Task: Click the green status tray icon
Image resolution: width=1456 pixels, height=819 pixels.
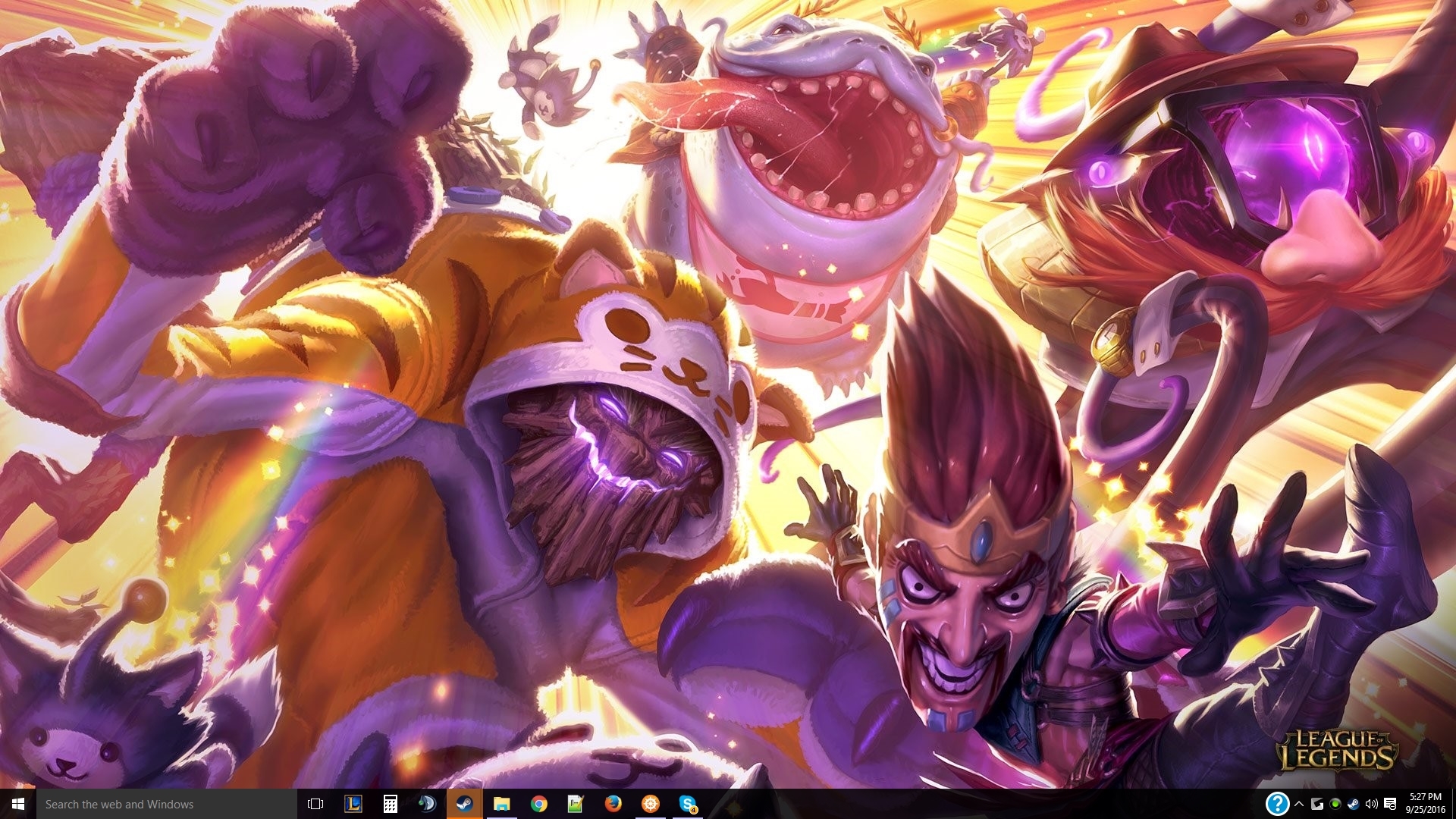Action: tap(1335, 804)
